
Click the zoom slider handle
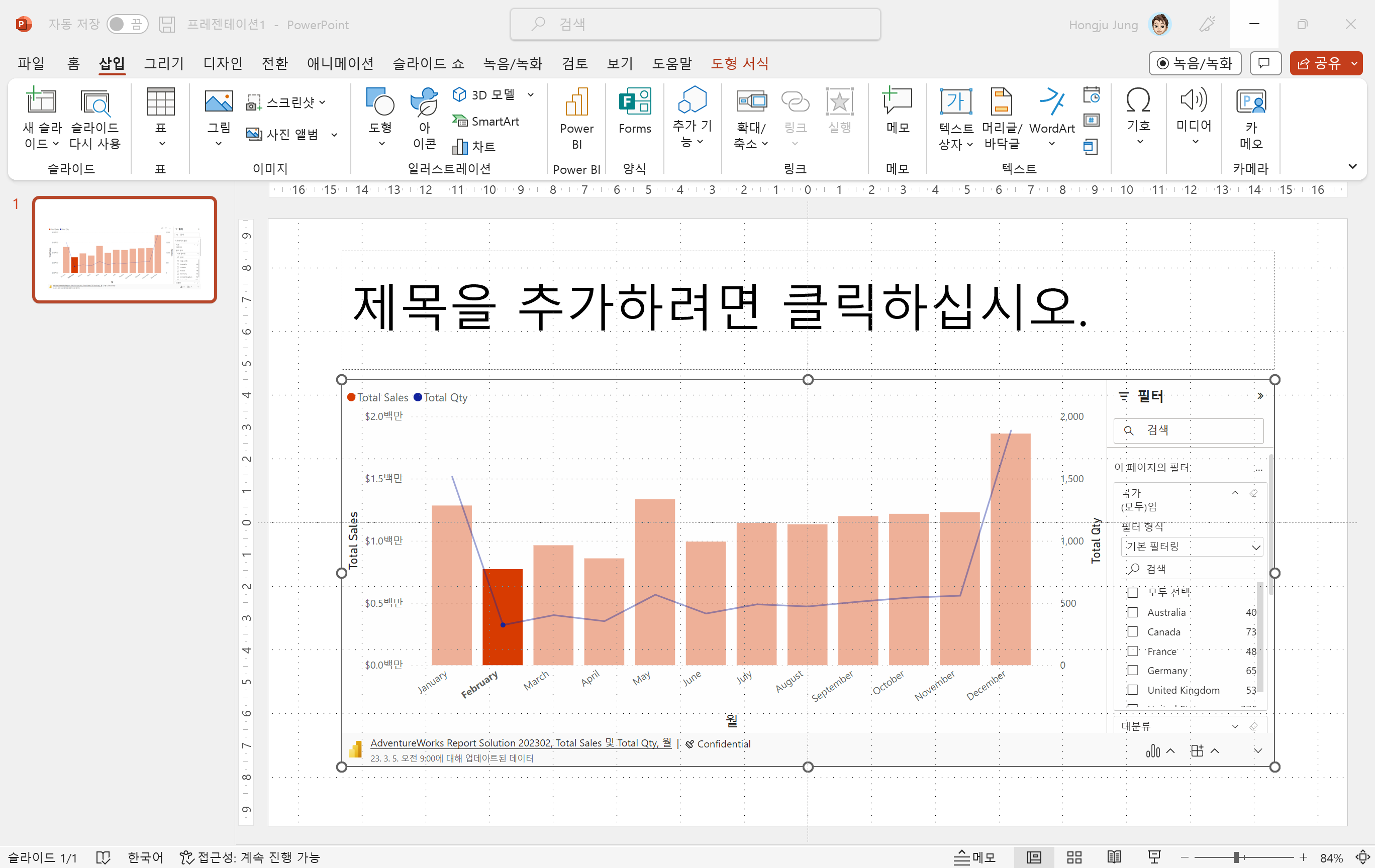1235,856
